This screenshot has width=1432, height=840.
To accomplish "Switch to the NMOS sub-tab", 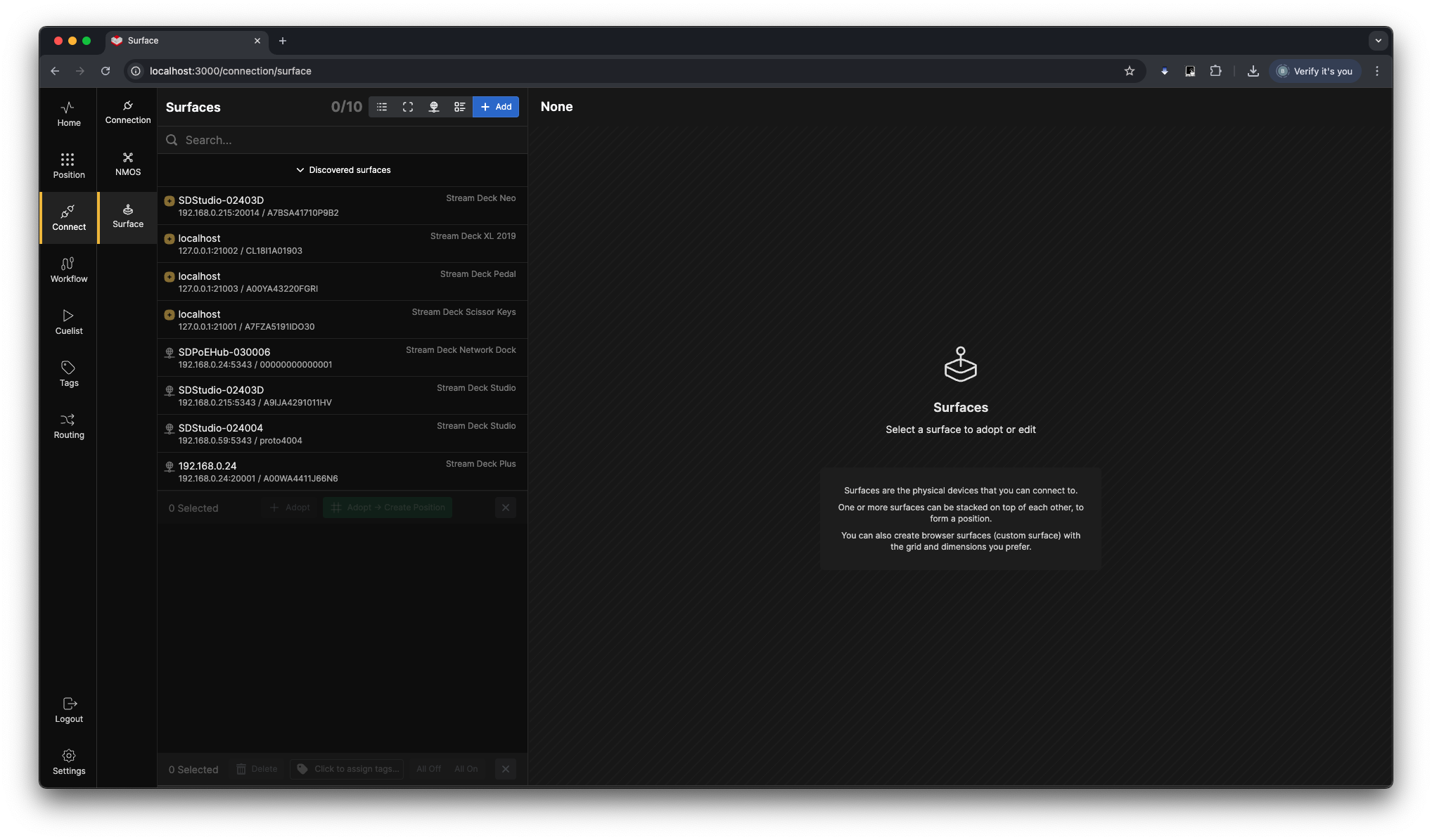I will [128, 164].
